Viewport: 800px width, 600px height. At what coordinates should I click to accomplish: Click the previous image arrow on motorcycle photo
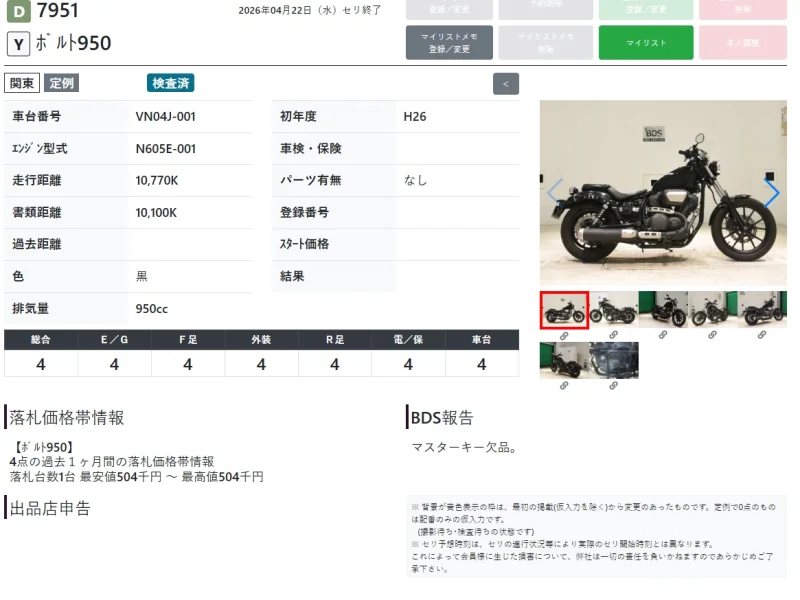point(555,192)
